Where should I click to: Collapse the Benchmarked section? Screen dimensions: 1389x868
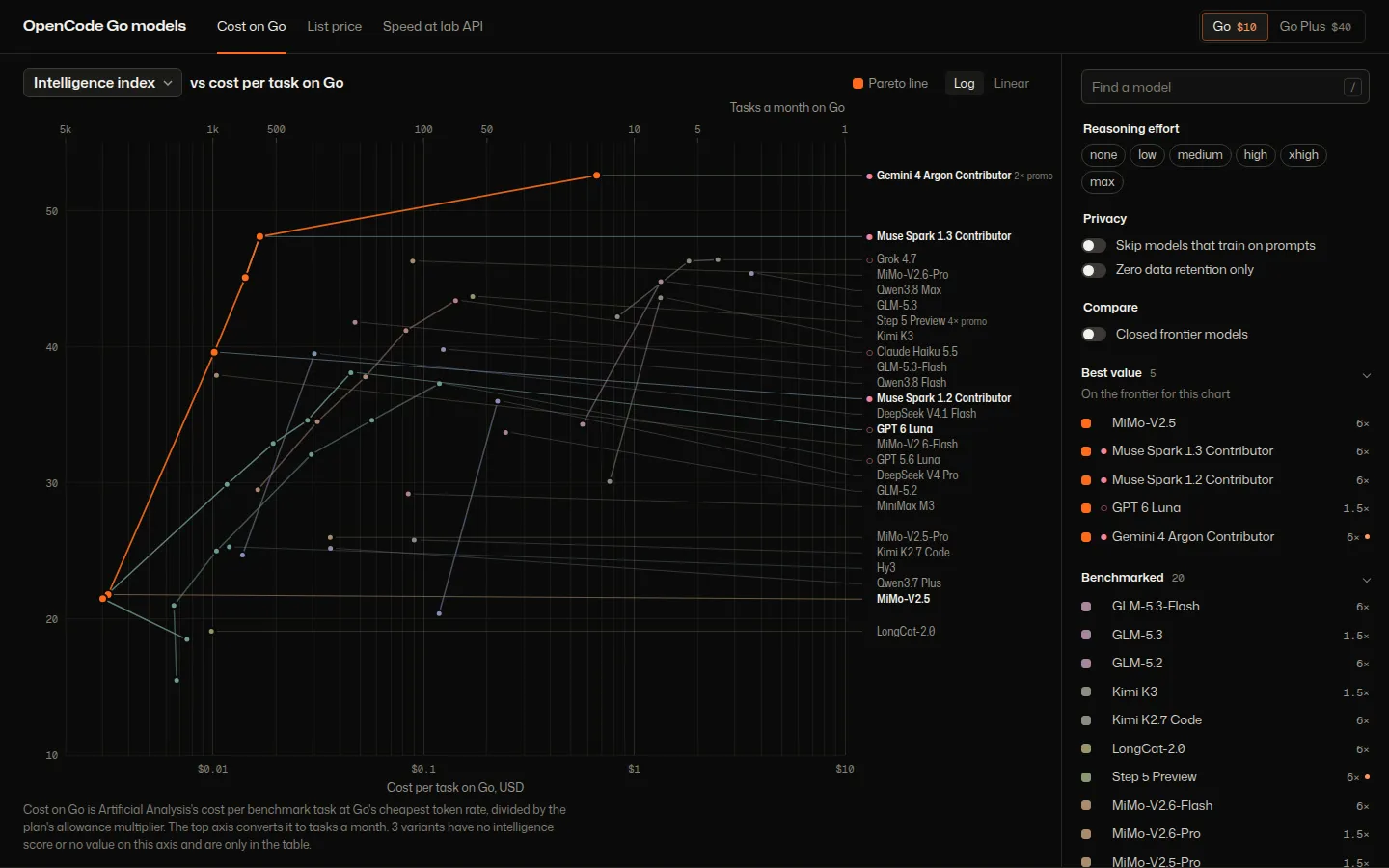[1366, 580]
